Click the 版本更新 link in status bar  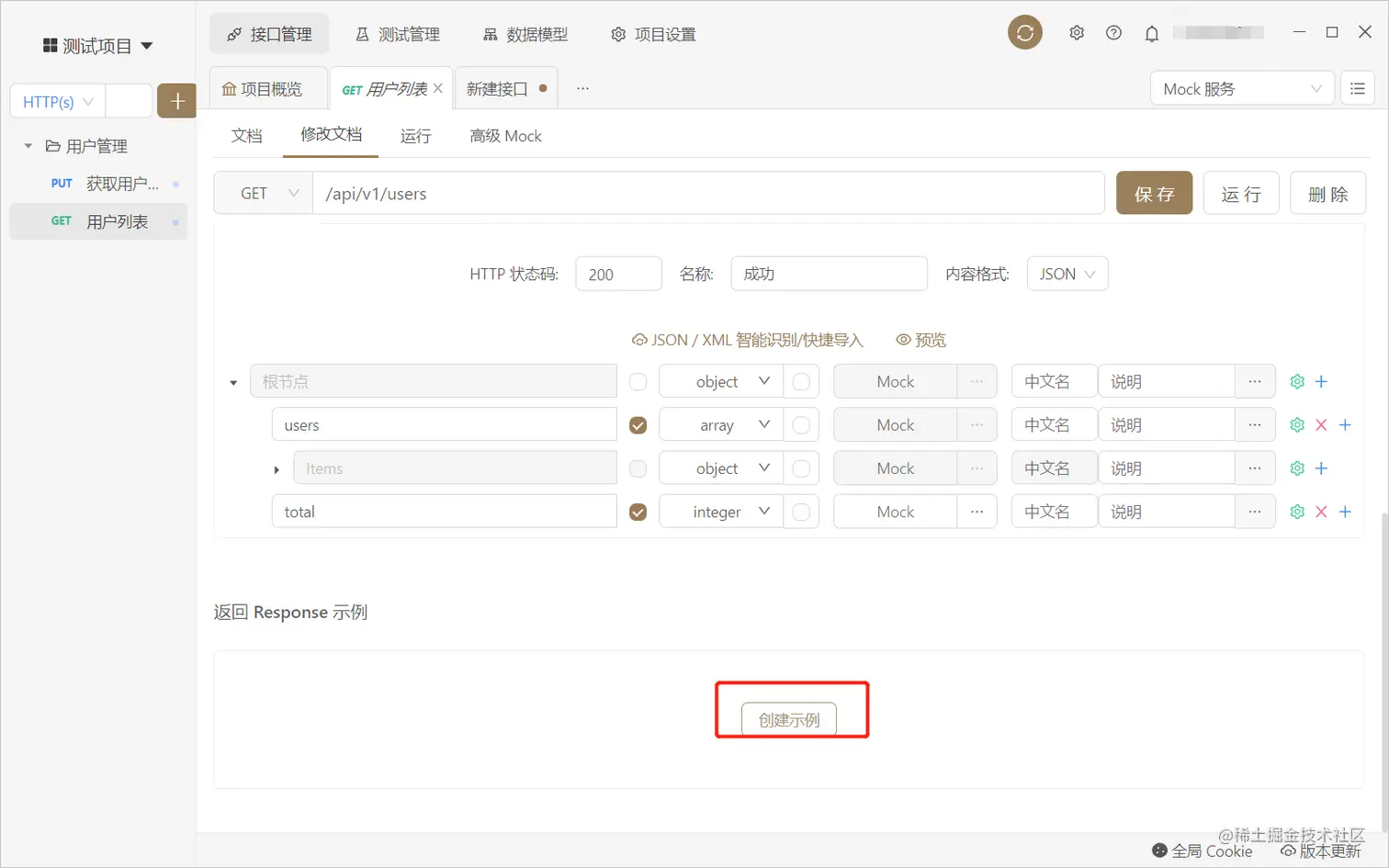pos(1321,851)
